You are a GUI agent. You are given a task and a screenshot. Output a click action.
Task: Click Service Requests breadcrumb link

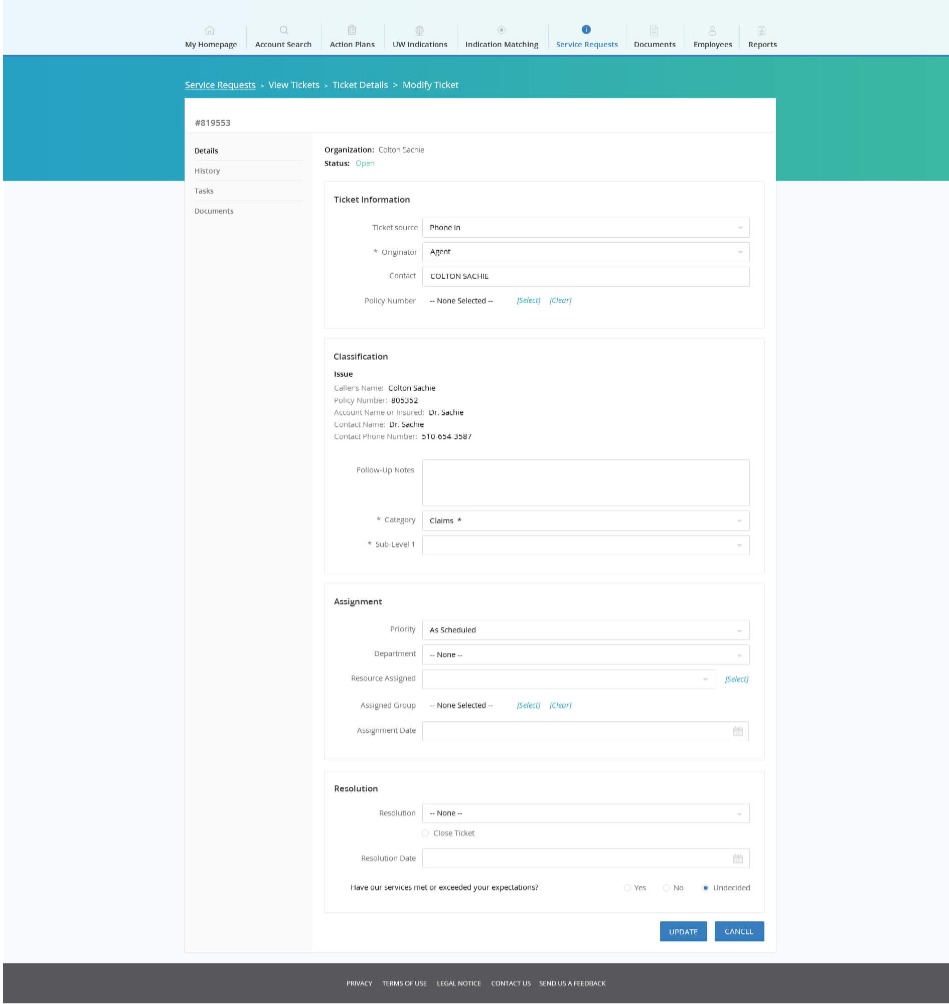tap(220, 85)
